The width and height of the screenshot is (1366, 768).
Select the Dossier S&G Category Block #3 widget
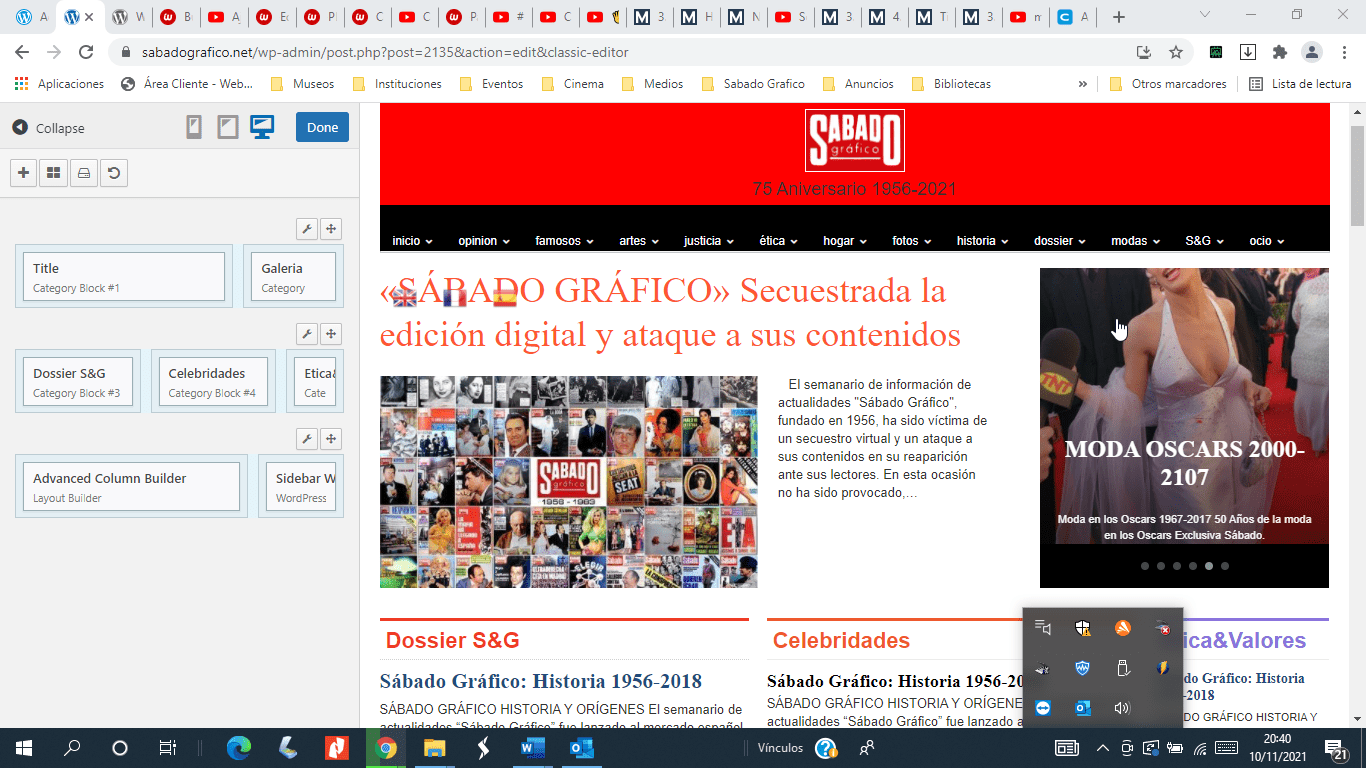[78, 382]
